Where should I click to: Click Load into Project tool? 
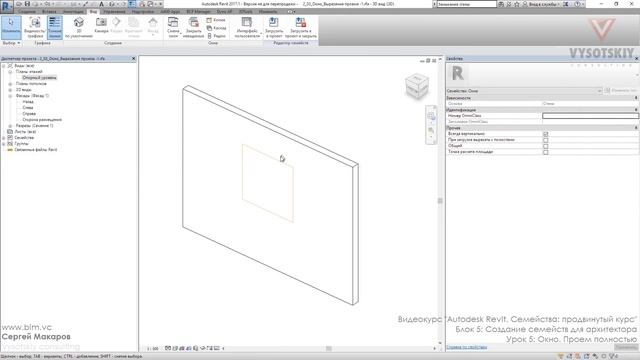click(x=274, y=27)
